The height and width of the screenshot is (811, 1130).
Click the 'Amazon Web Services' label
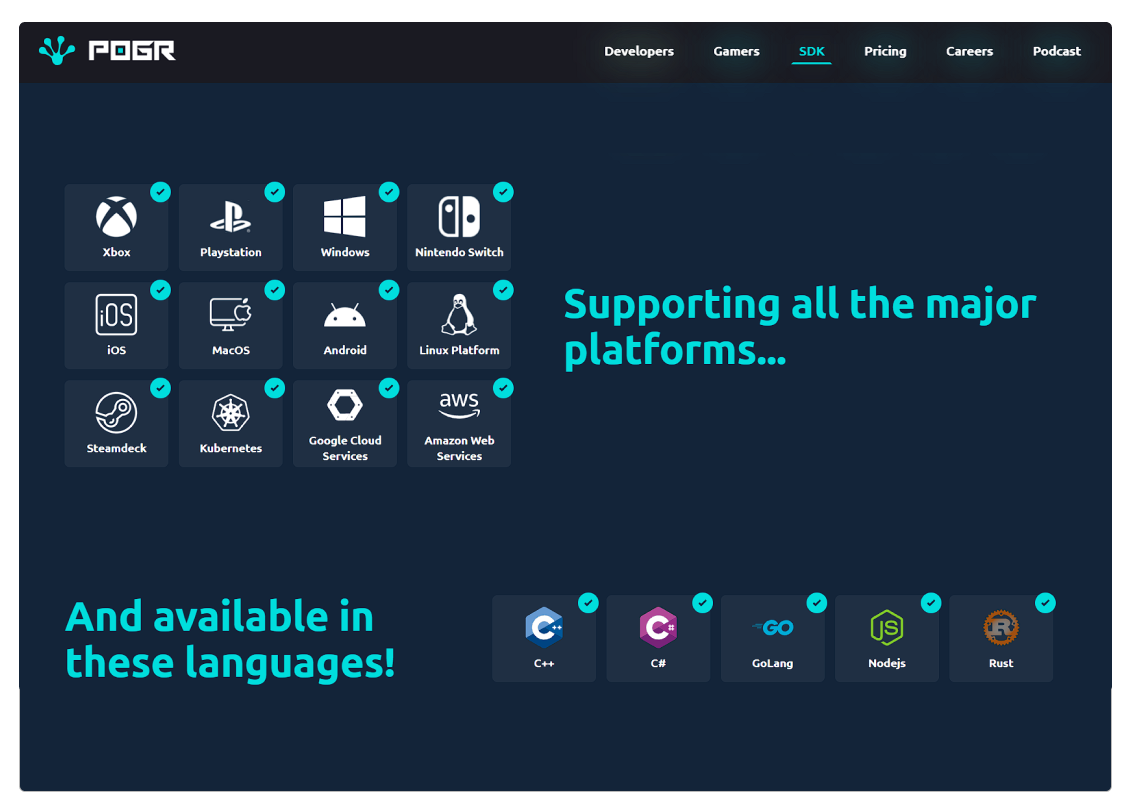(459, 448)
